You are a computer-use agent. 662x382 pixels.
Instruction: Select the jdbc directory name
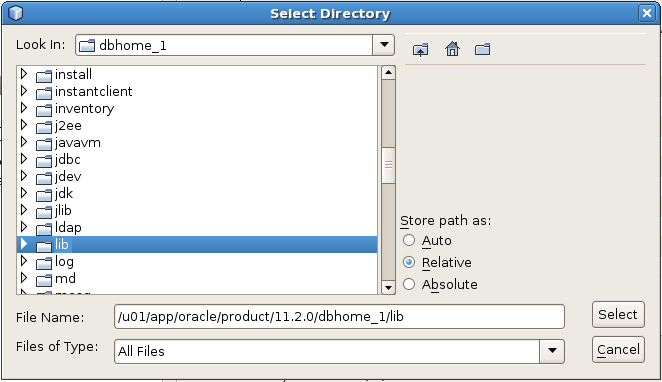[68, 159]
